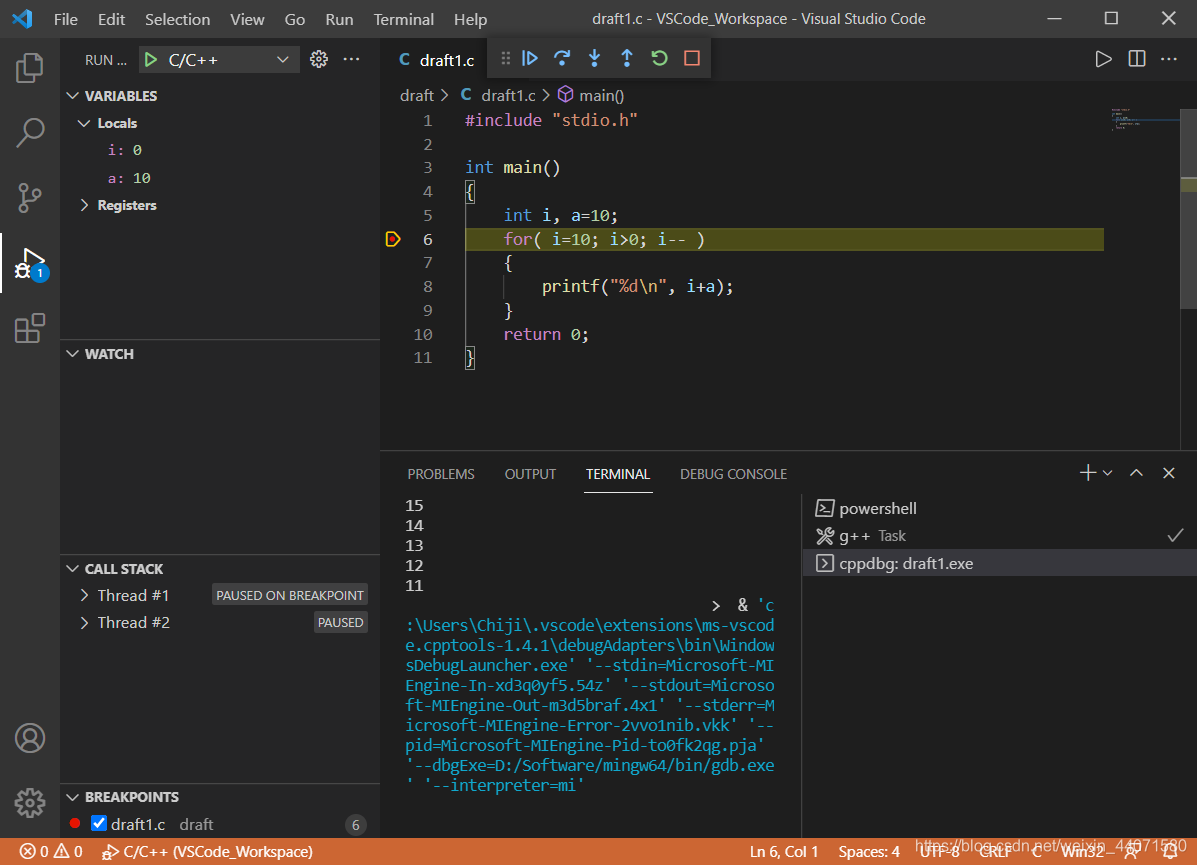Image resolution: width=1197 pixels, height=865 pixels.
Task: Open editor more actions ellipsis
Action: pos(1169,59)
